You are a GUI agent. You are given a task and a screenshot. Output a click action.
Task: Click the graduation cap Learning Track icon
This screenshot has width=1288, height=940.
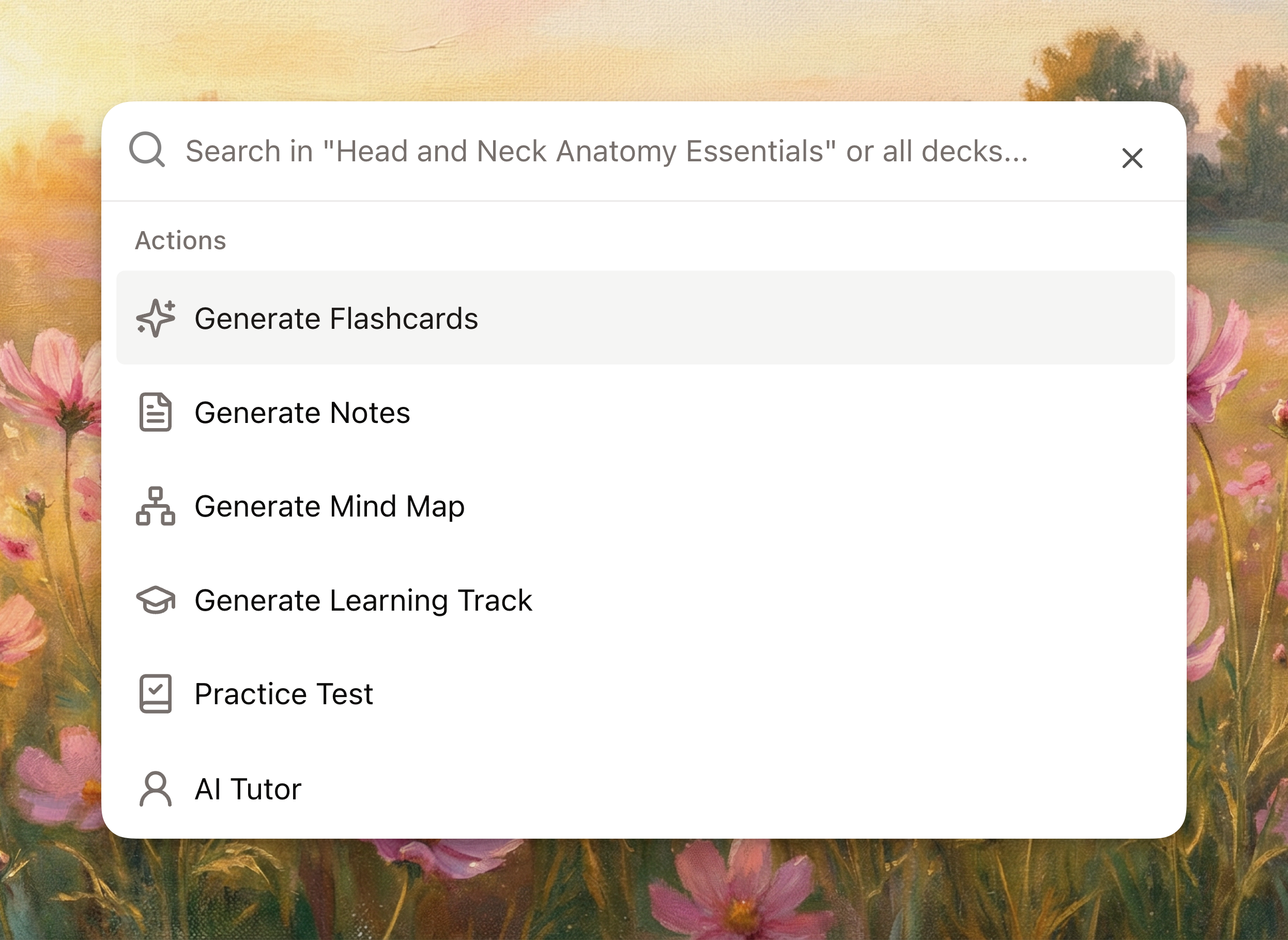[155, 600]
